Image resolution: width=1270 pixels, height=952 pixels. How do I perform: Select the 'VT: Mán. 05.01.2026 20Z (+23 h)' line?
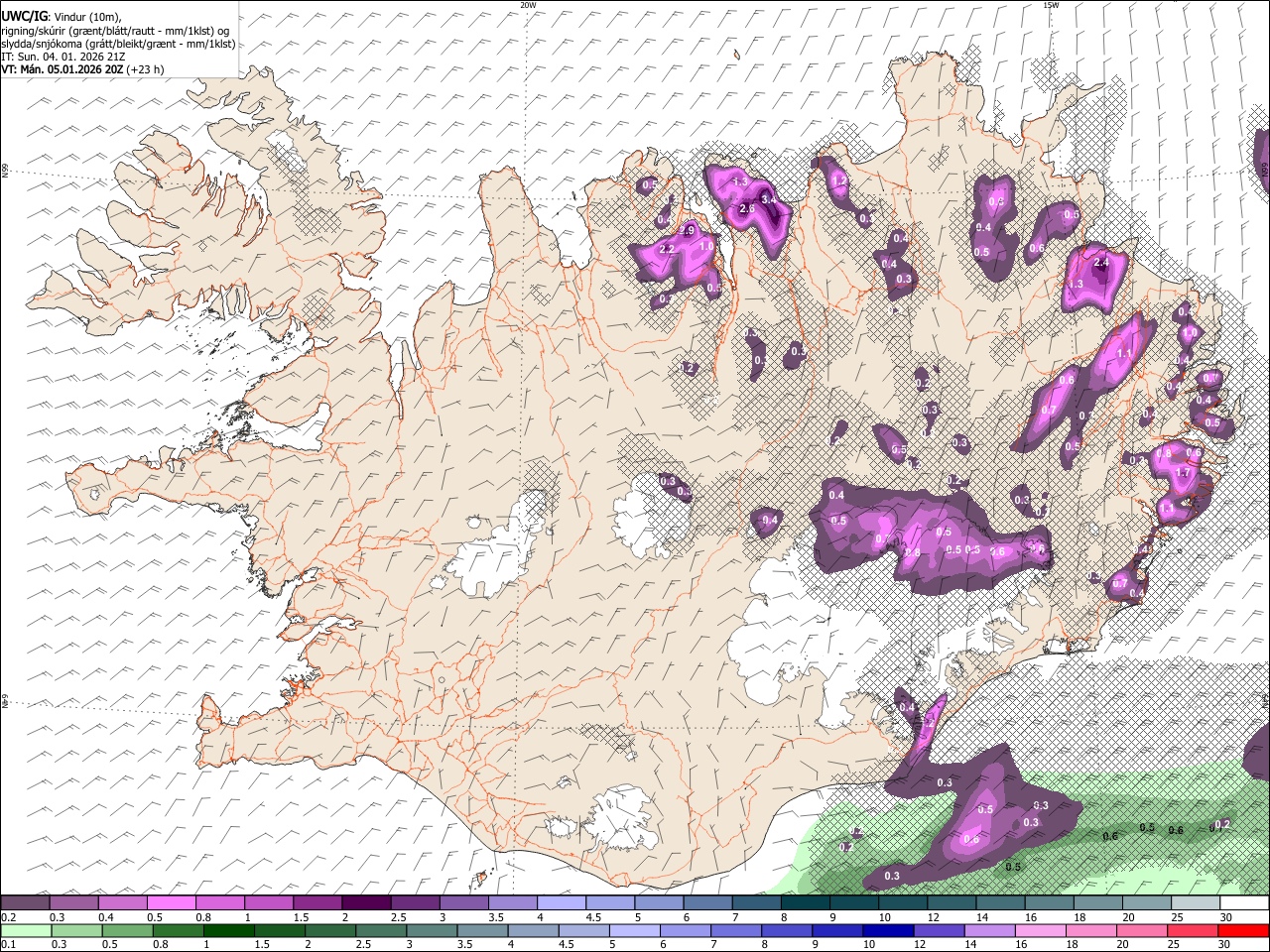click(82, 69)
